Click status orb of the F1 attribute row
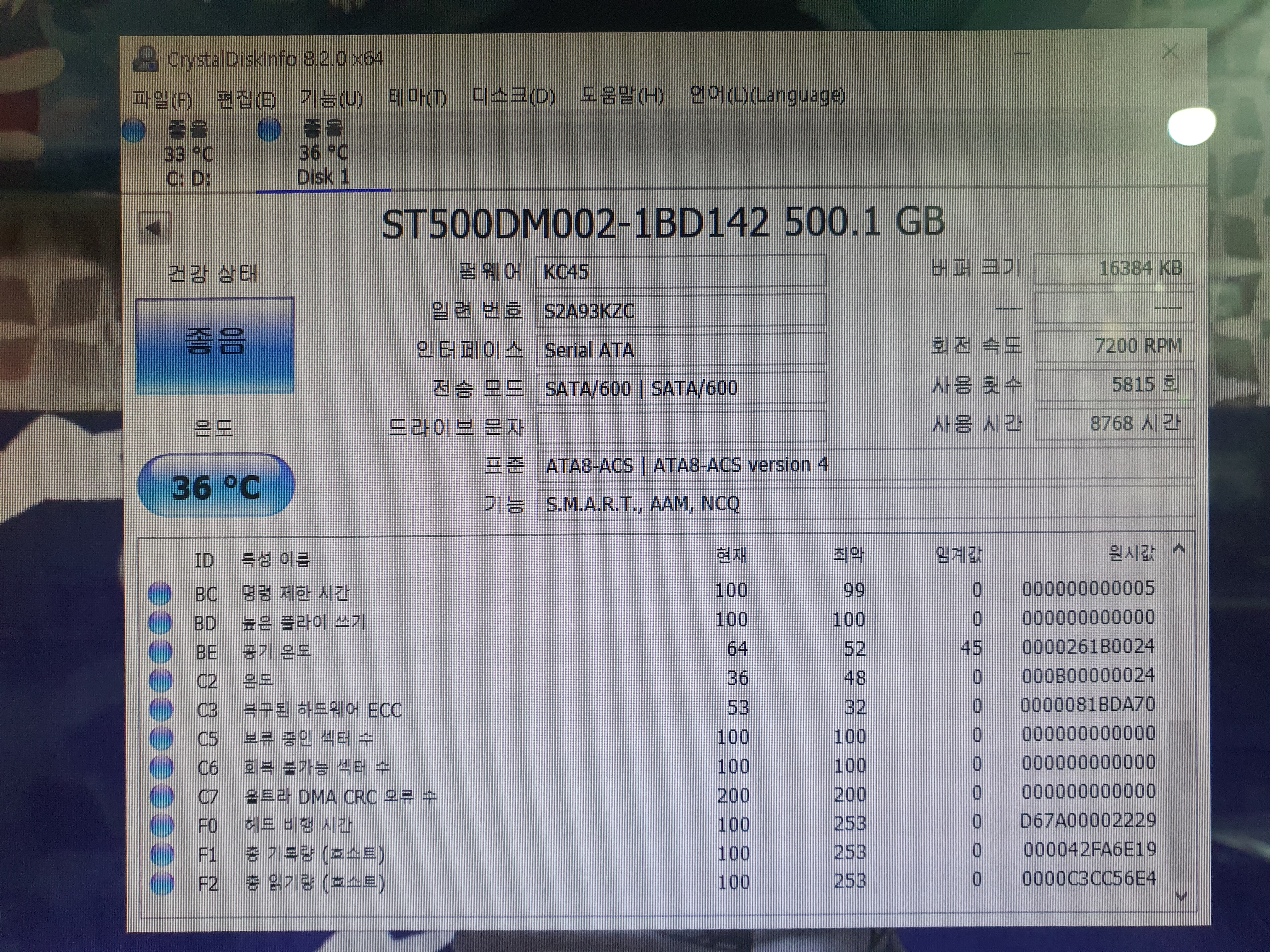Viewport: 1270px width, 952px height. [x=162, y=854]
